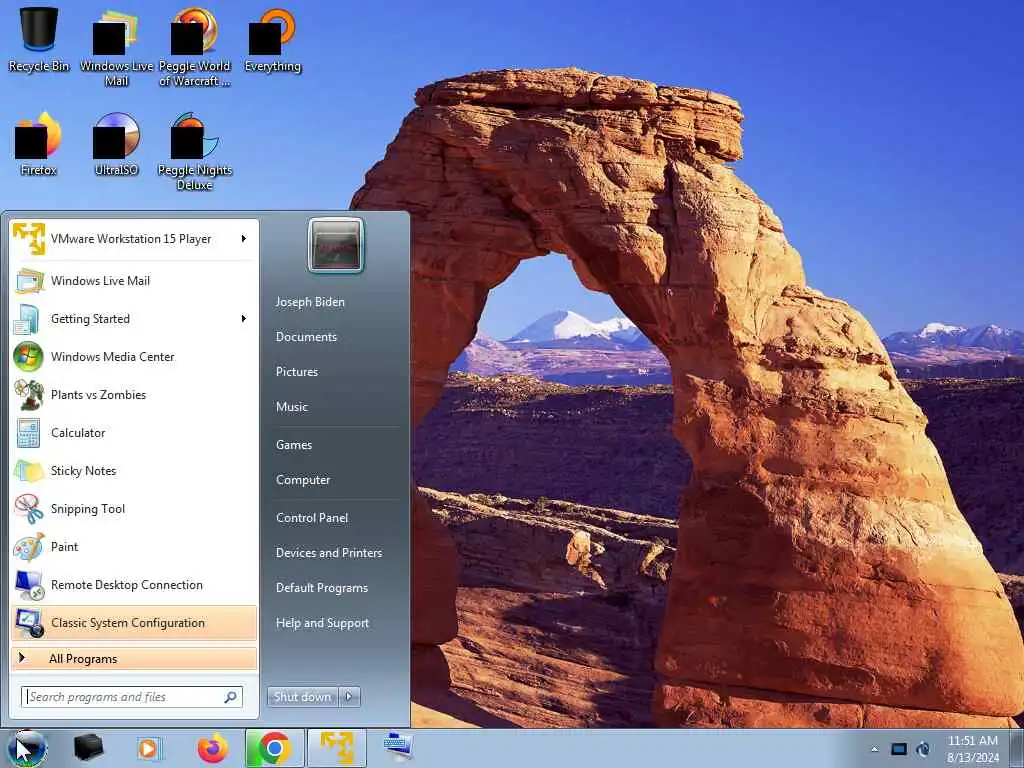Open Default Programs link
This screenshot has height=768, width=1024.
pos(322,588)
